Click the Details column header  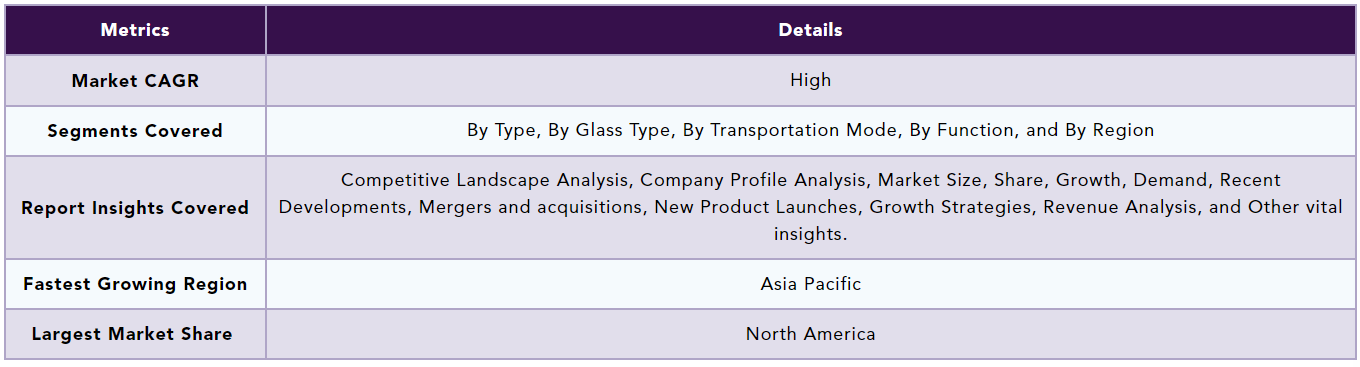(x=810, y=30)
